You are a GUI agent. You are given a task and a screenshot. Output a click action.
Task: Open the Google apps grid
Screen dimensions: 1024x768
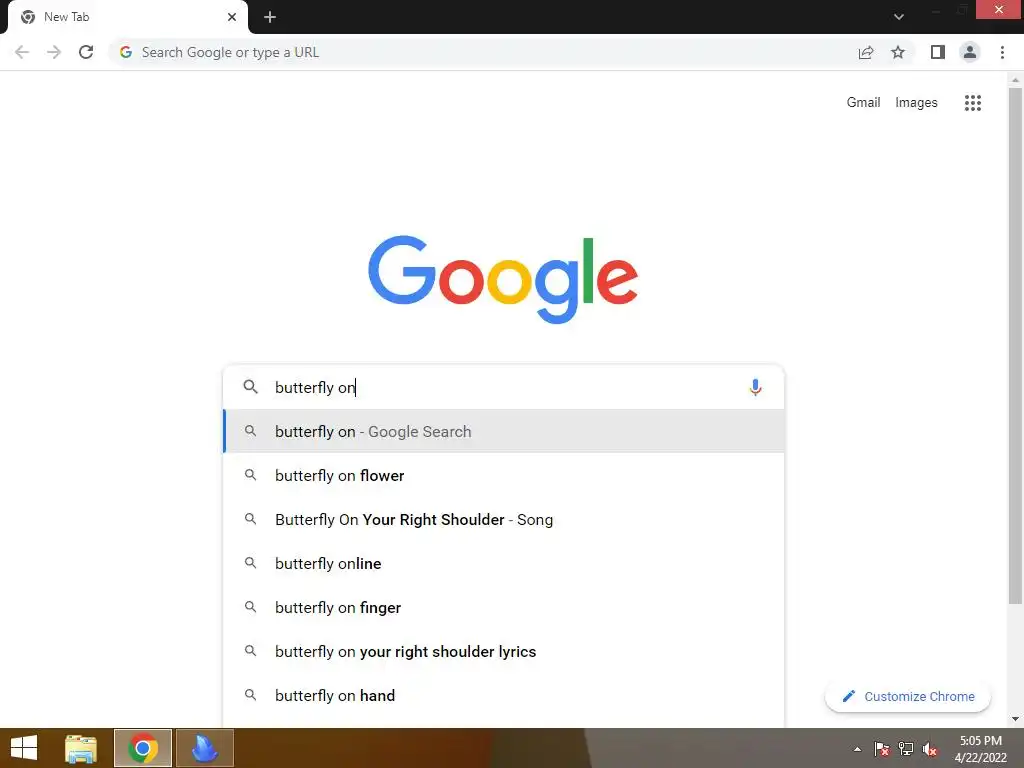[x=972, y=103]
